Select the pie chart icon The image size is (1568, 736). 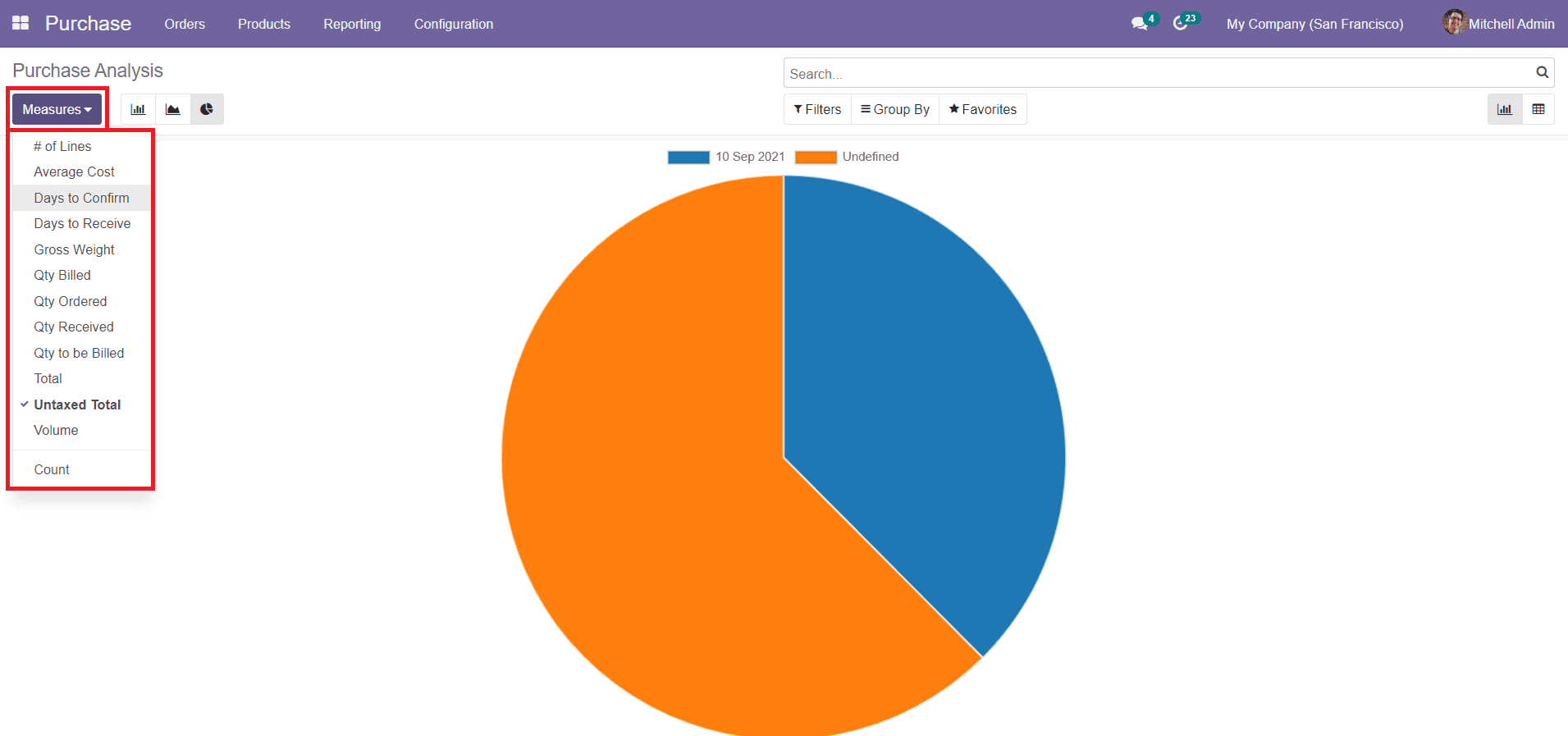[207, 109]
